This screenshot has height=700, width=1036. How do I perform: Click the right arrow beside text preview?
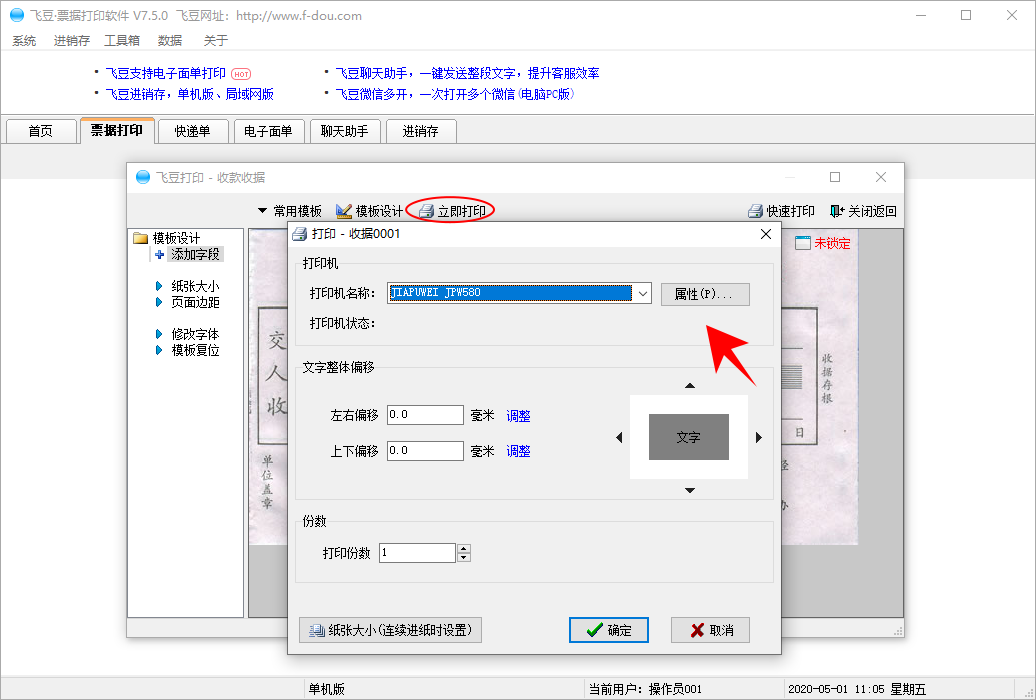click(759, 438)
